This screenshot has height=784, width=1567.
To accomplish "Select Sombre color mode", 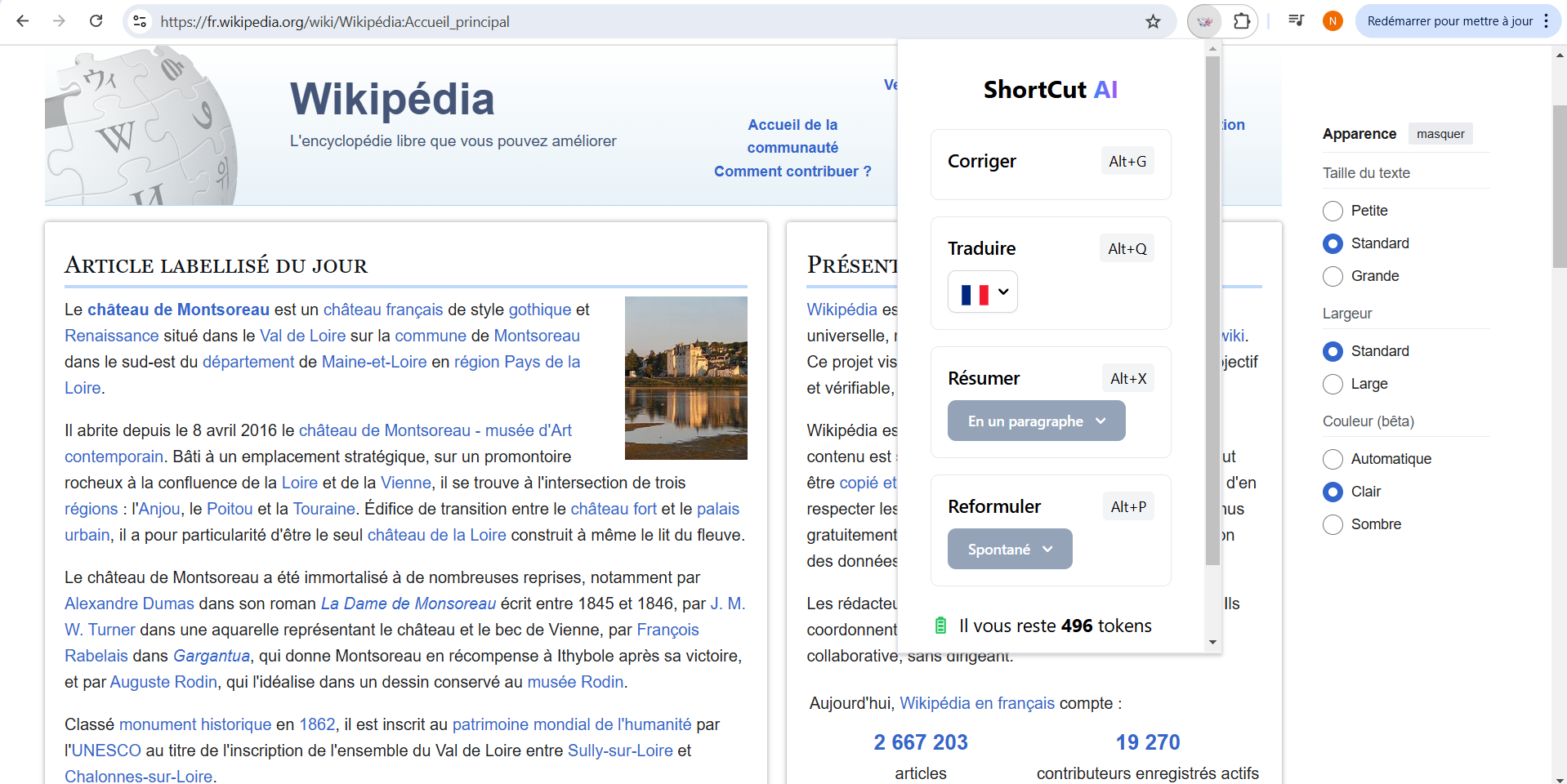I will pos(1333,524).
